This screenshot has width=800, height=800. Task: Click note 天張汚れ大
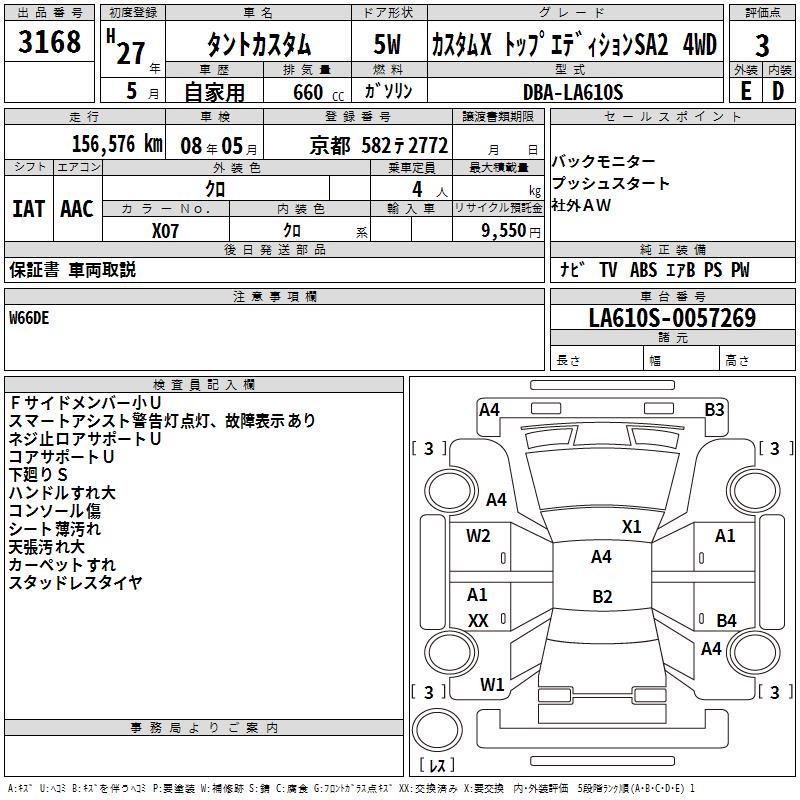point(46,546)
